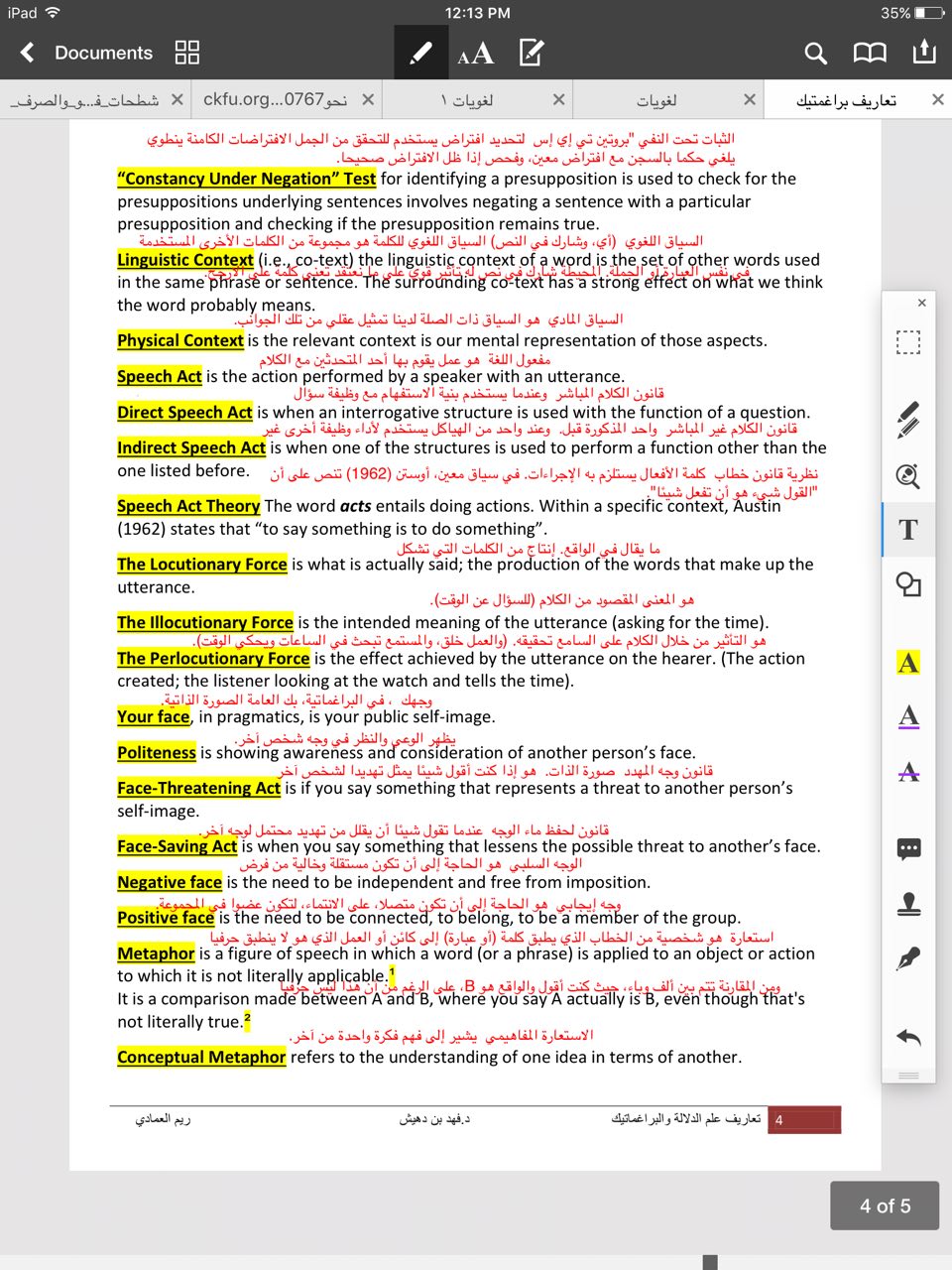Open the AA text display settings

[475, 54]
